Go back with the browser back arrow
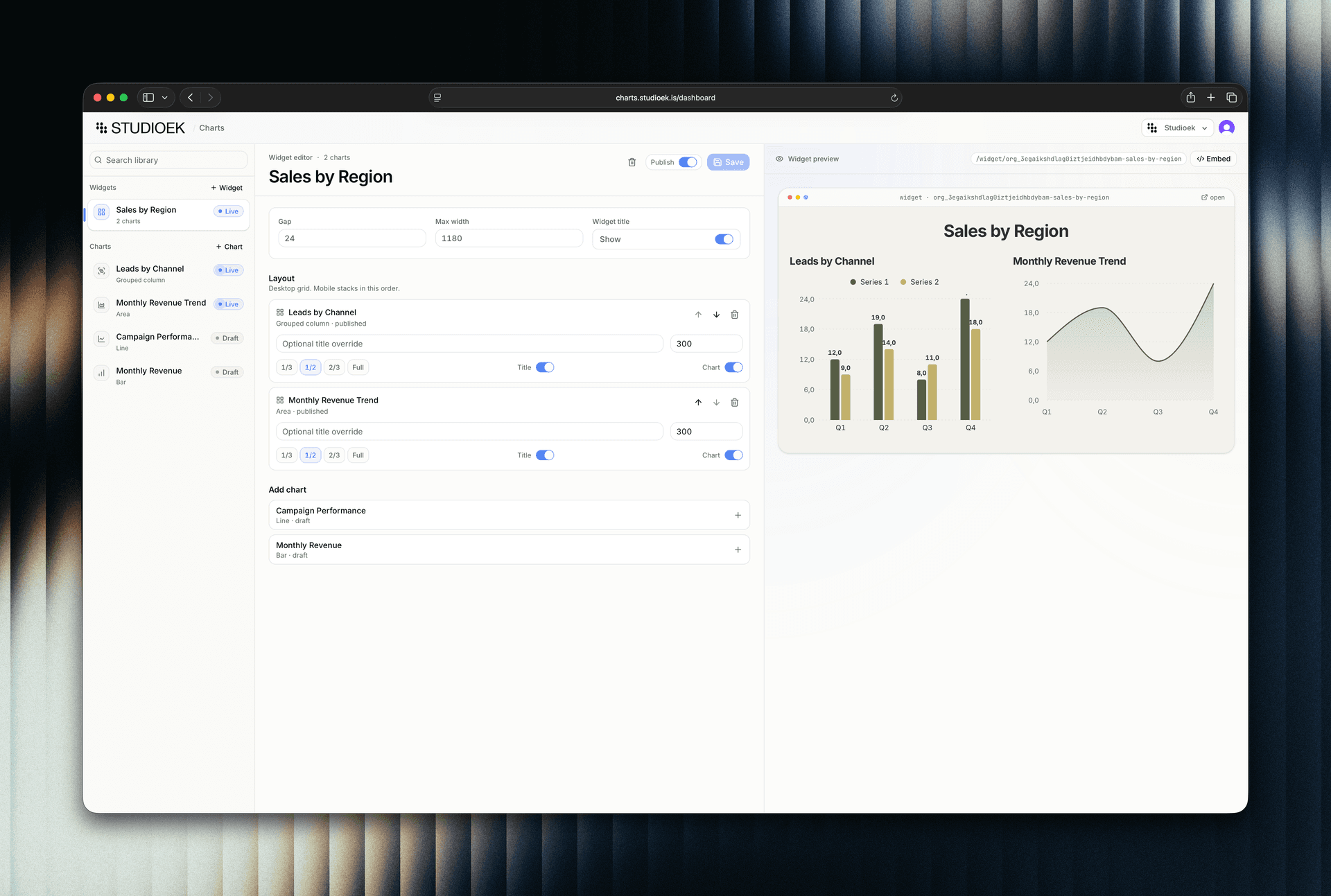 tap(191, 98)
